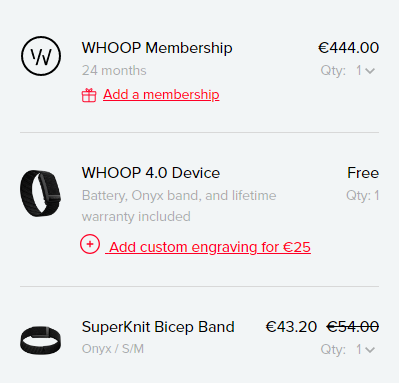
Task: Click the membership quantity chevron arrow
Action: point(370,71)
